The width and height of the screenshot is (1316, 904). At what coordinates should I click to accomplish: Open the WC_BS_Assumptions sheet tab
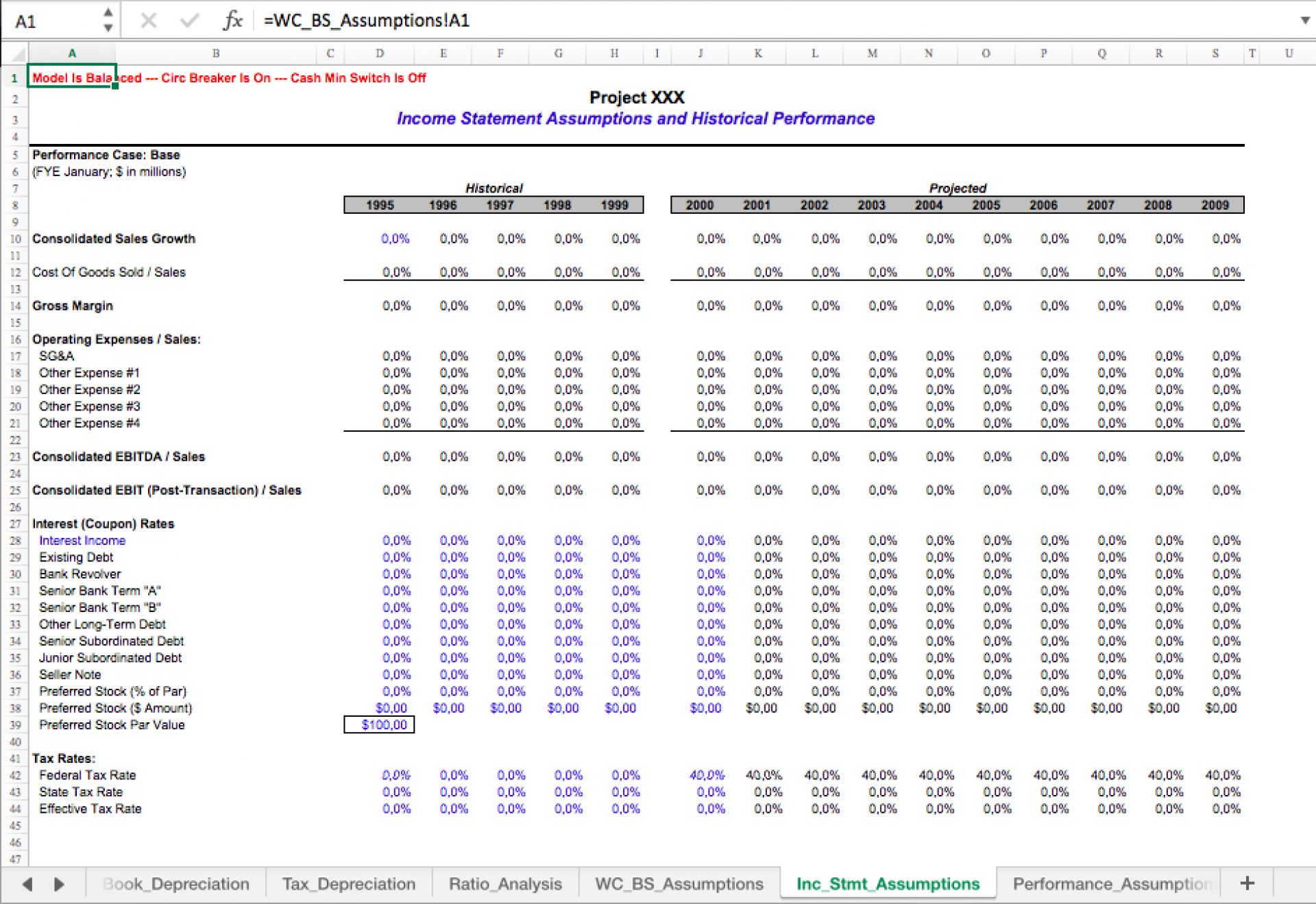(x=679, y=884)
